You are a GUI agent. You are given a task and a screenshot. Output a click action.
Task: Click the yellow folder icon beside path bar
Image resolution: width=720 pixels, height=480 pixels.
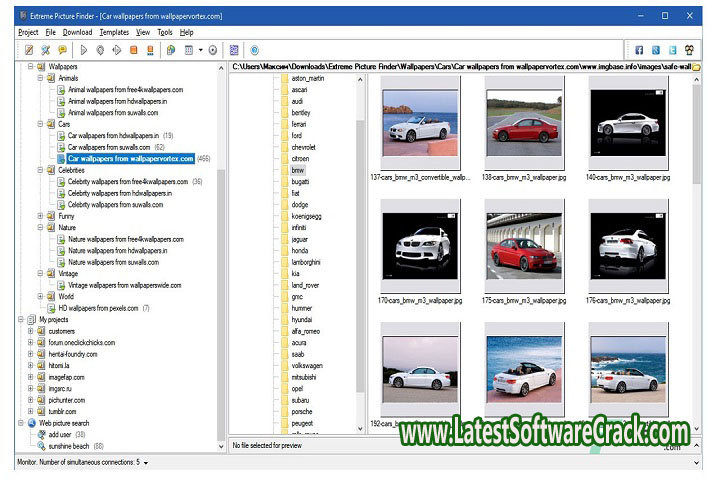click(x=696, y=67)
